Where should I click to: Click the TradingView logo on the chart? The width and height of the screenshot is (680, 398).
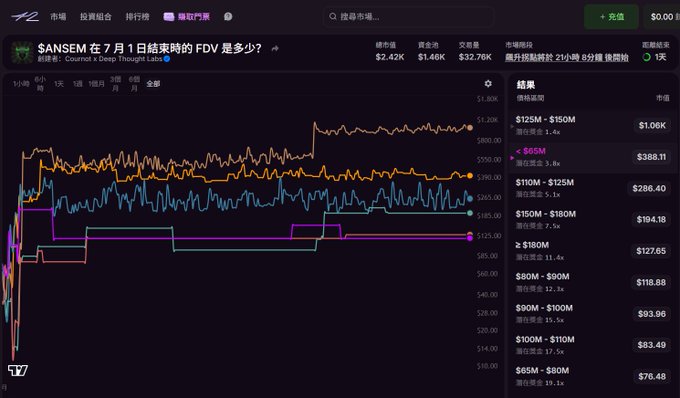[x=18, y=370]
